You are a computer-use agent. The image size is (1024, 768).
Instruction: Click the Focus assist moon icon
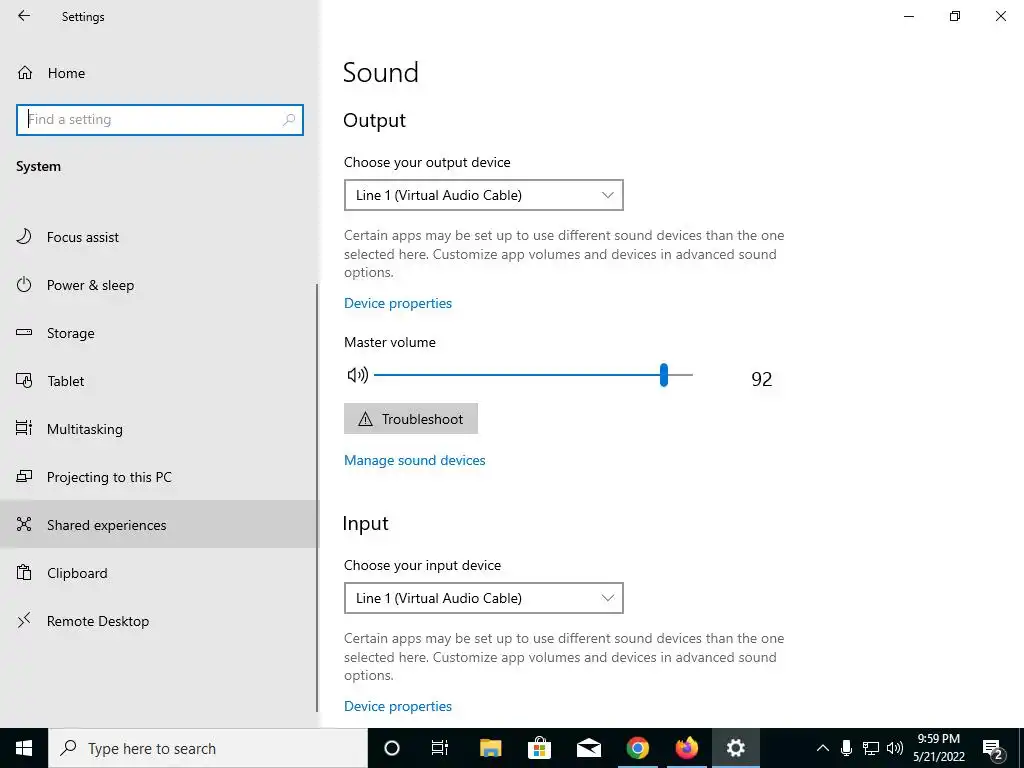coord(24,236)
